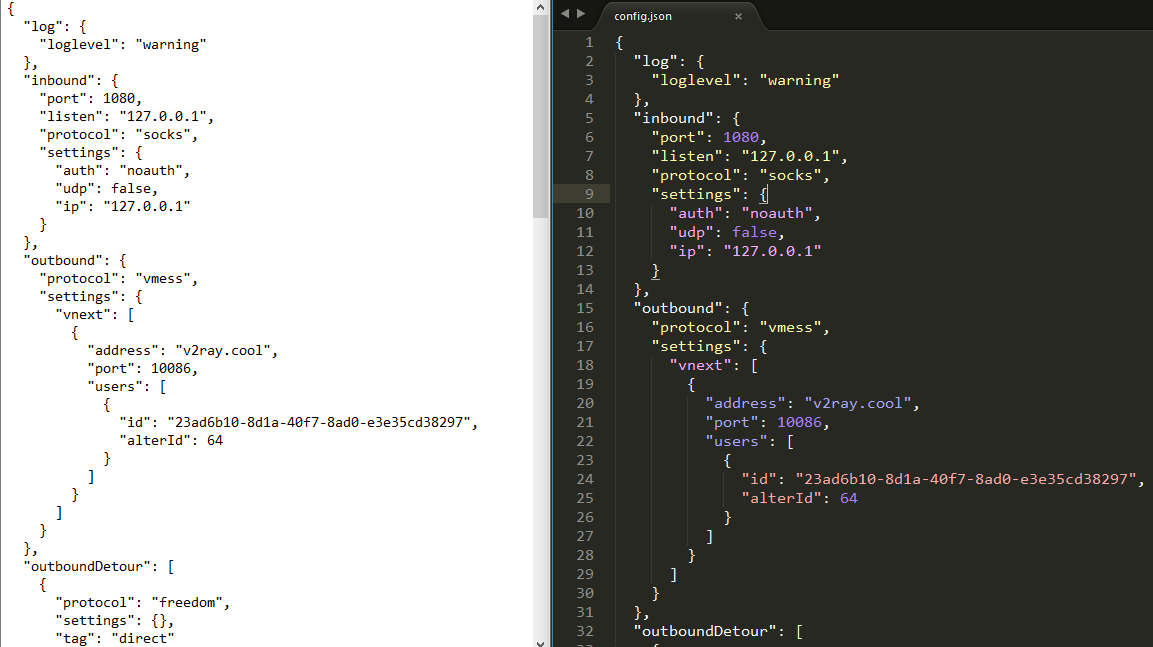This screenshot has height=647, width=1153.
Task: Click the empty scrollbar track below the thumb
Action: [541, 420]
